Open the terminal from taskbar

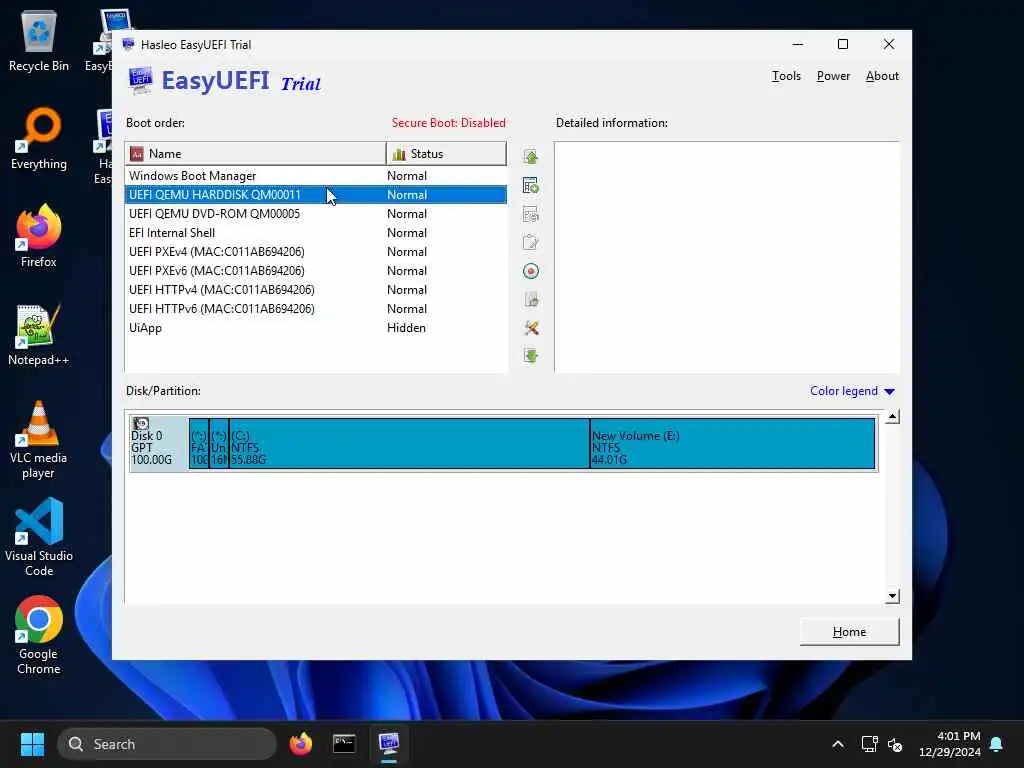tap(344, 744)
